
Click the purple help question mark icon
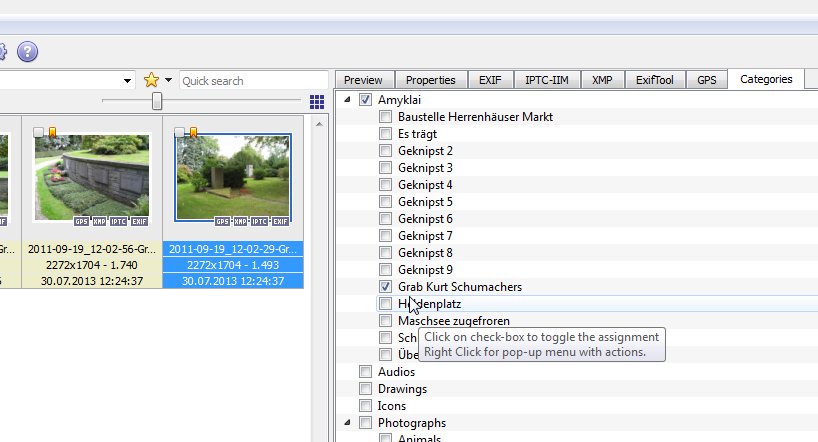27,51
